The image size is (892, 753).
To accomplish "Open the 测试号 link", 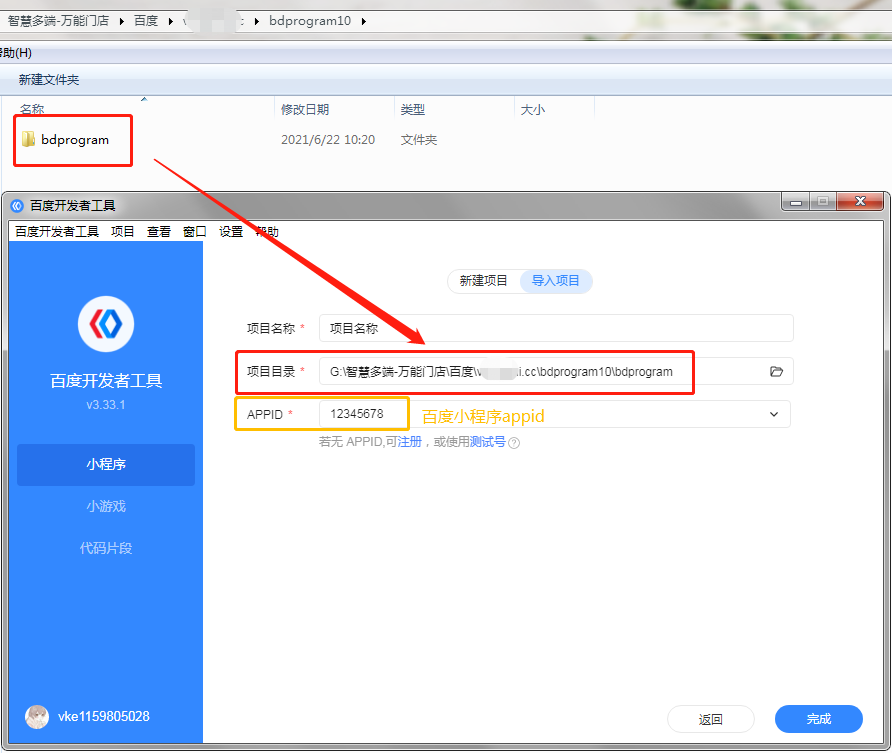I will tap(488, 442).
